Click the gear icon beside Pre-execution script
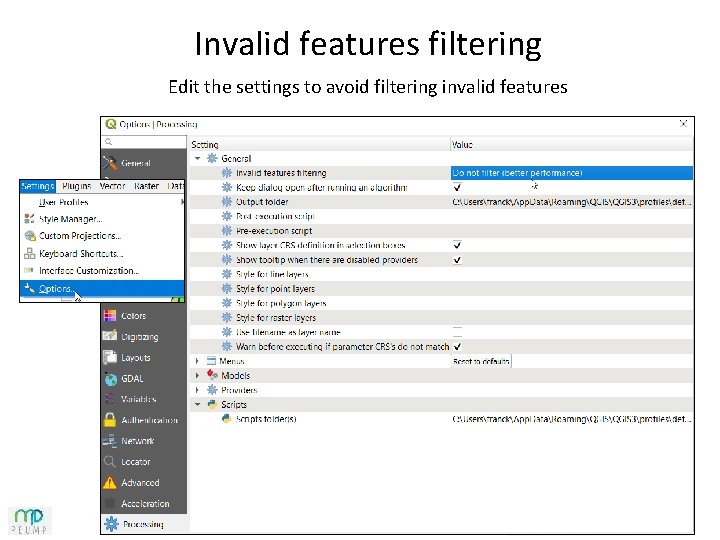Viewport: 720px width, 540px height. pos(227,231)
